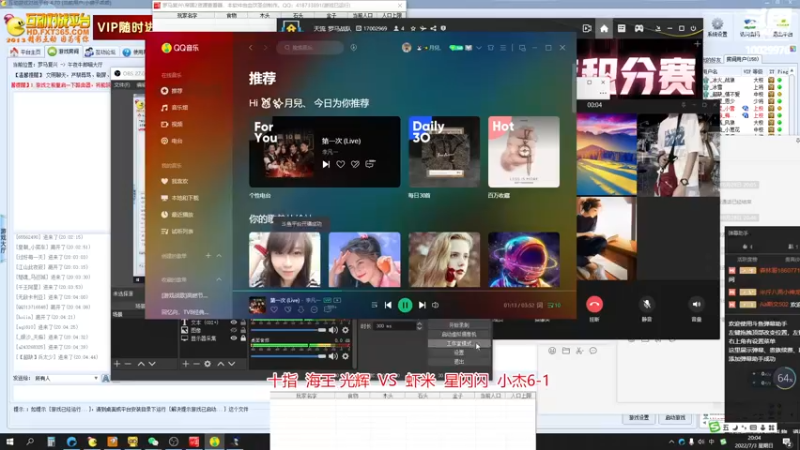Open the skin shirt icon in QQ Music
This screenshot has width=800, height=450.
490,48
